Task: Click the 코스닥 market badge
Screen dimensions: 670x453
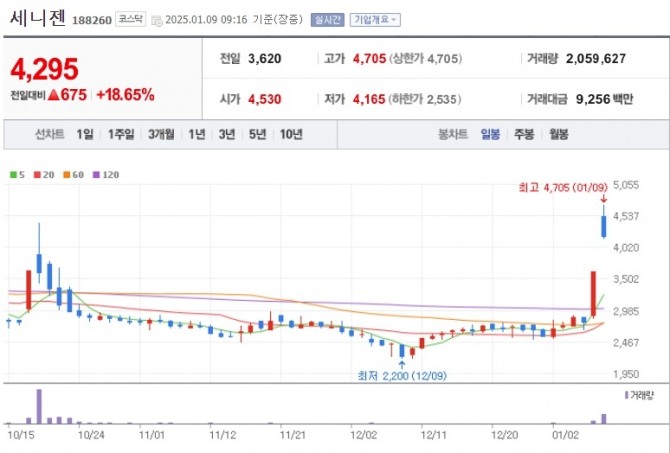Action: tap(130, 19)
